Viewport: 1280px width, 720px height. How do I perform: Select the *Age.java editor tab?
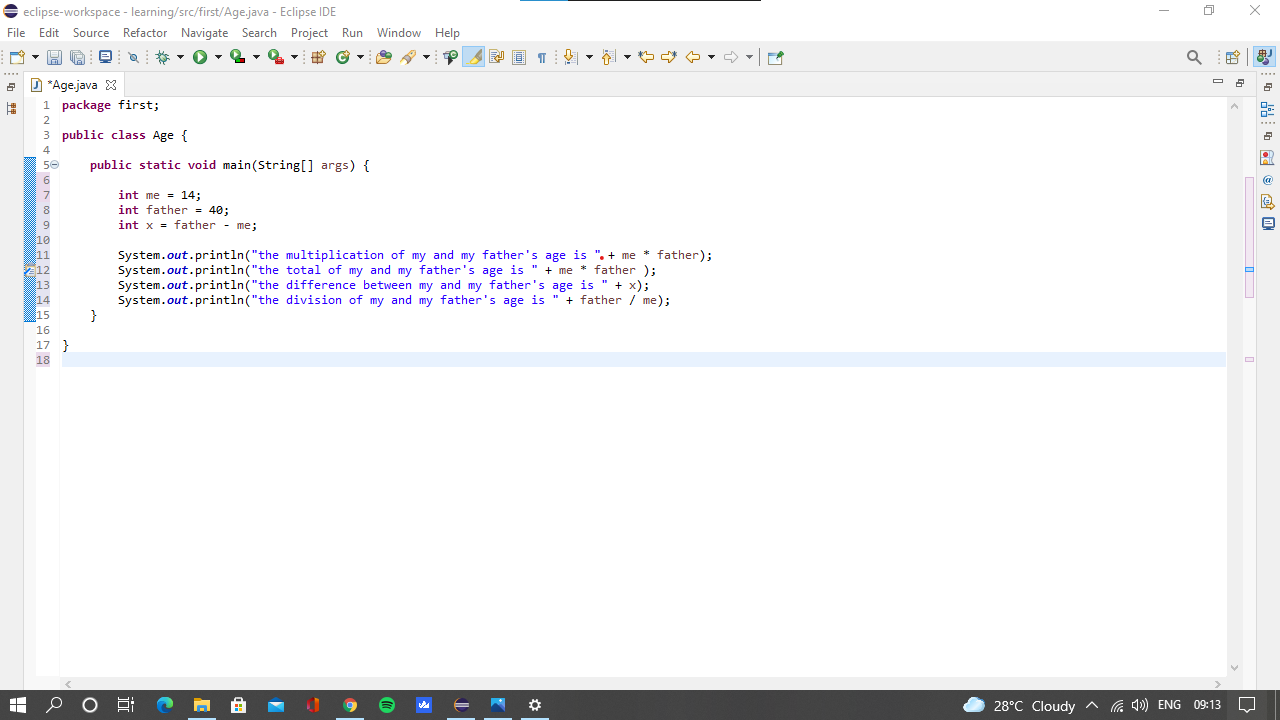click(x=72, y=85)
